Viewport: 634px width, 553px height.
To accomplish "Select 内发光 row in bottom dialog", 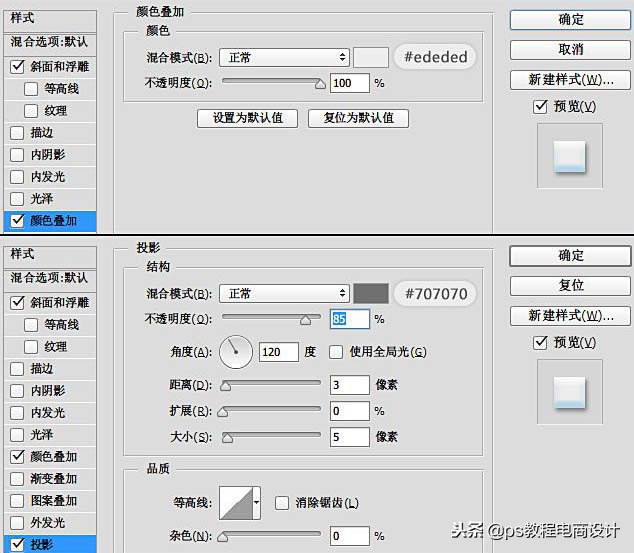I will (x=50, y=413).
